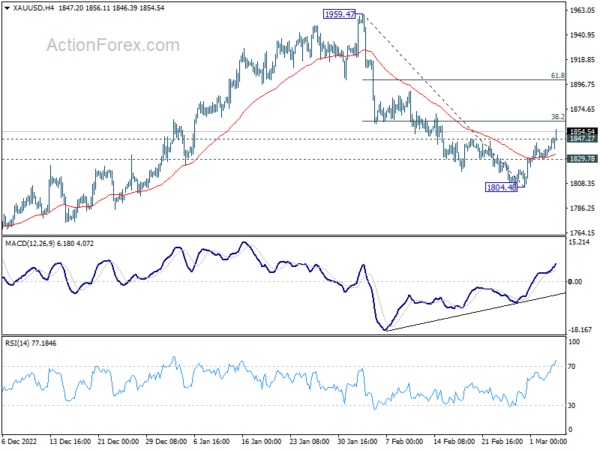This screenshot has height=450, width=600.
Task: Select the 1804.48 low price label
Action: click(x=501, y=187)
